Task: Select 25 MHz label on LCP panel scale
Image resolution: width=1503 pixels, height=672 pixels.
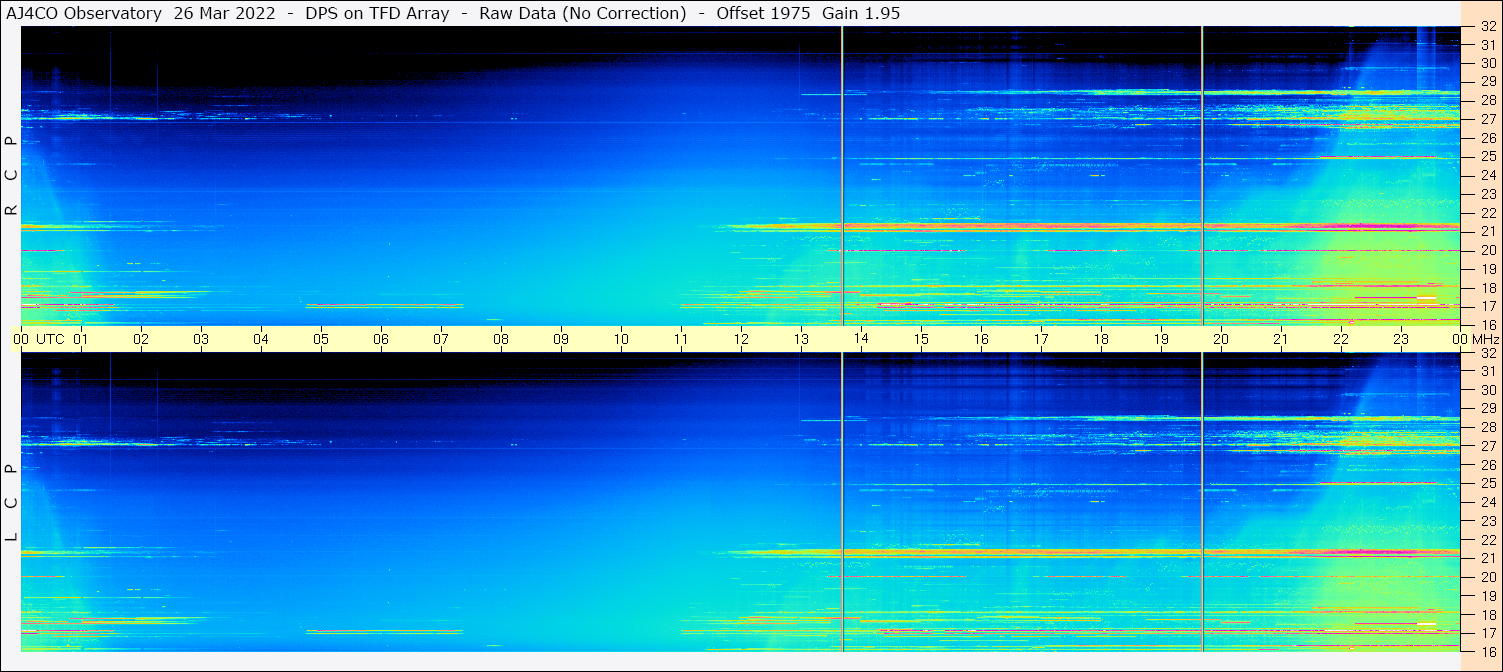Action: point(1487,483)
